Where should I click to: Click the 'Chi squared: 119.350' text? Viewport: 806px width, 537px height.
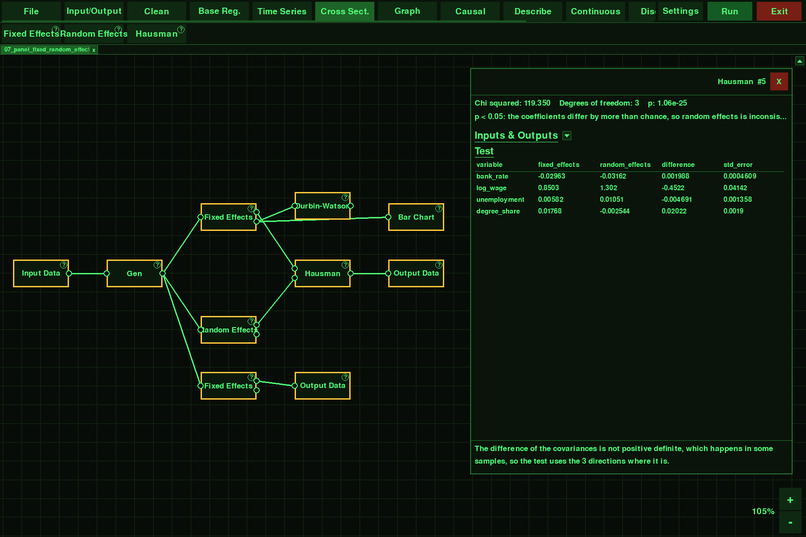click(x=512, y=103)
